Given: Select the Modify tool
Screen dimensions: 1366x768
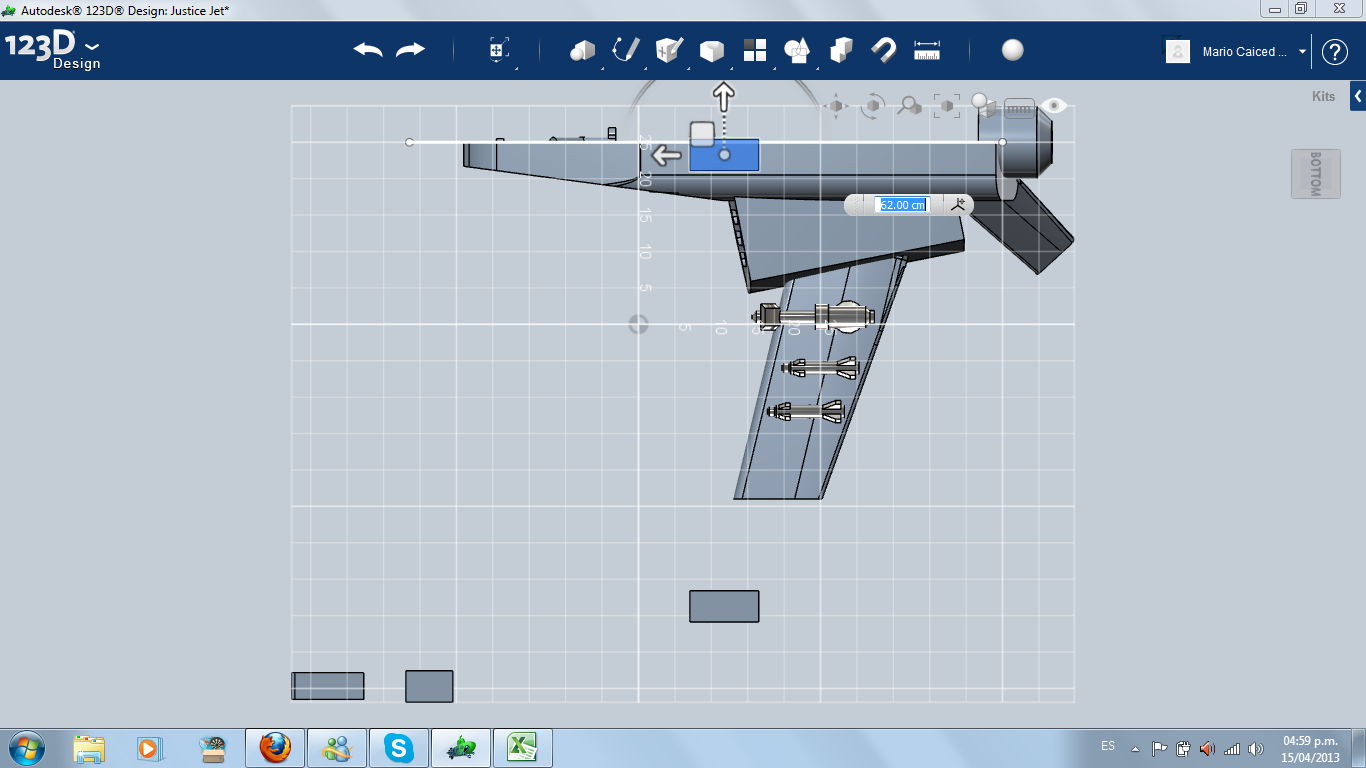Looking at the screenshot, I should coord(711,50).
